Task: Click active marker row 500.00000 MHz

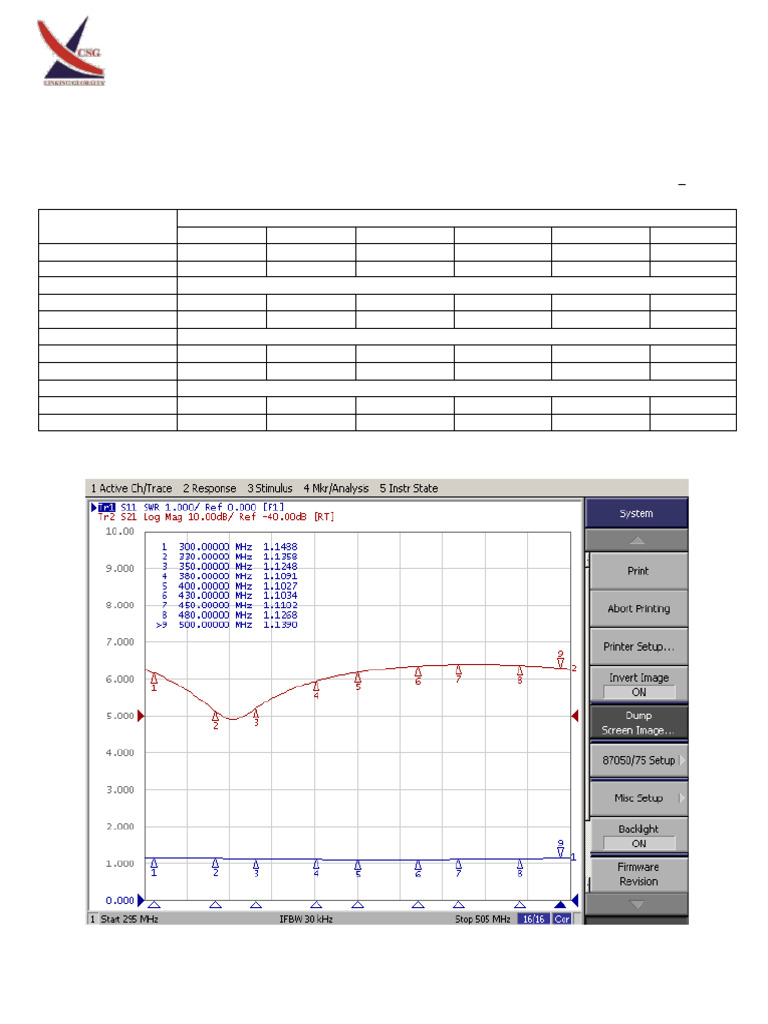Action: tap(227, 625)
